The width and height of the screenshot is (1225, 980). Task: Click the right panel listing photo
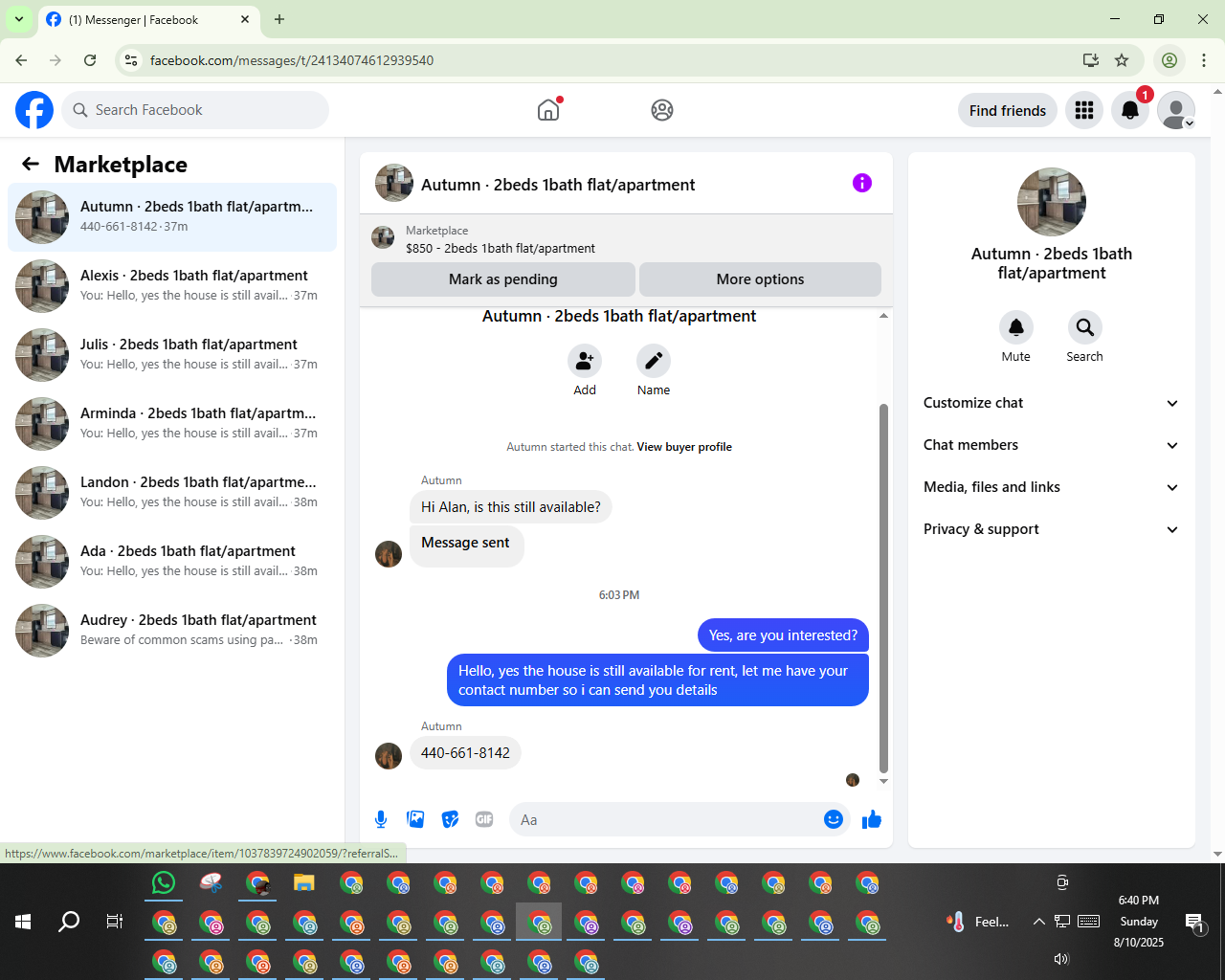[1052, 202]
